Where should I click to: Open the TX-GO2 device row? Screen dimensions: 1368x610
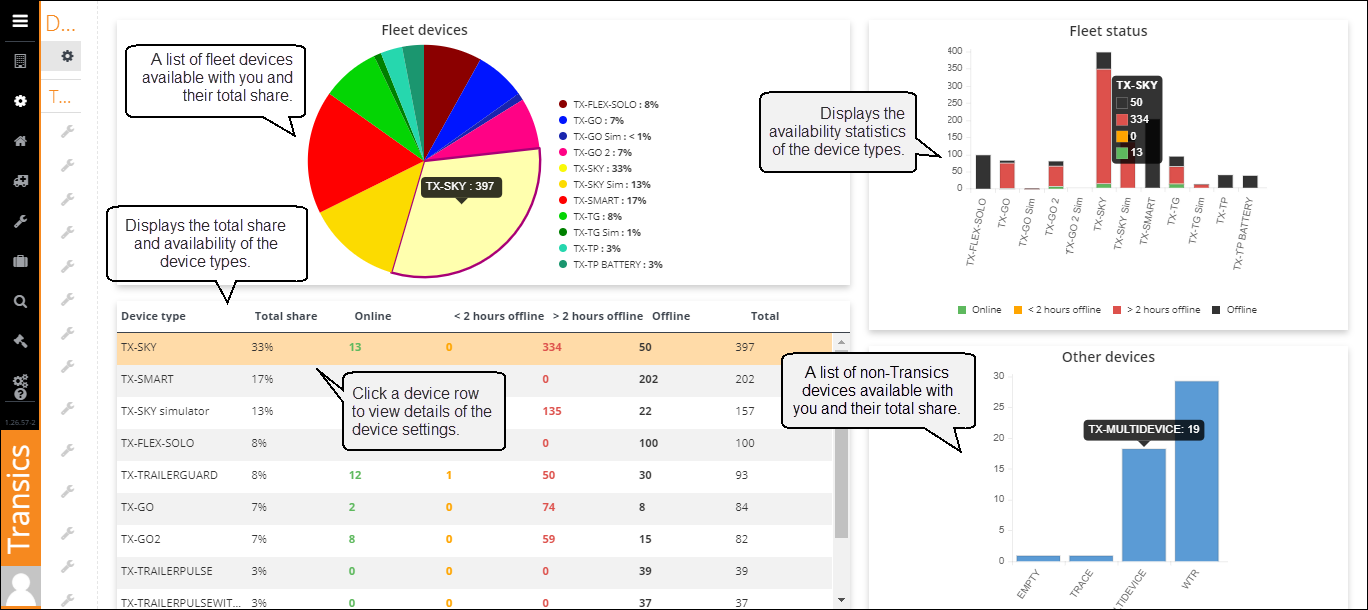tap(474, 539)
